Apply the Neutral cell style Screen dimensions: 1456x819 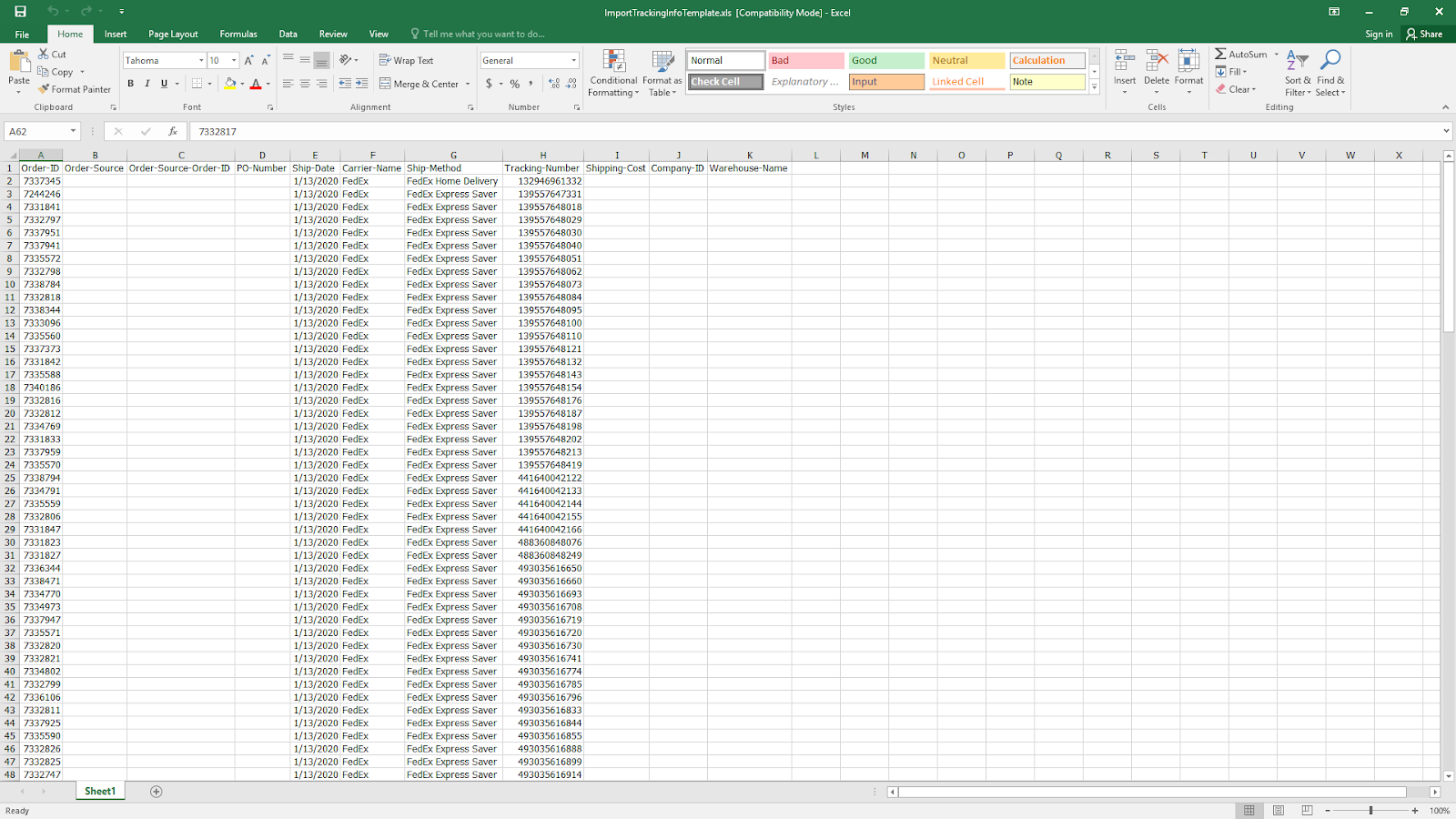tap(966, 60)
